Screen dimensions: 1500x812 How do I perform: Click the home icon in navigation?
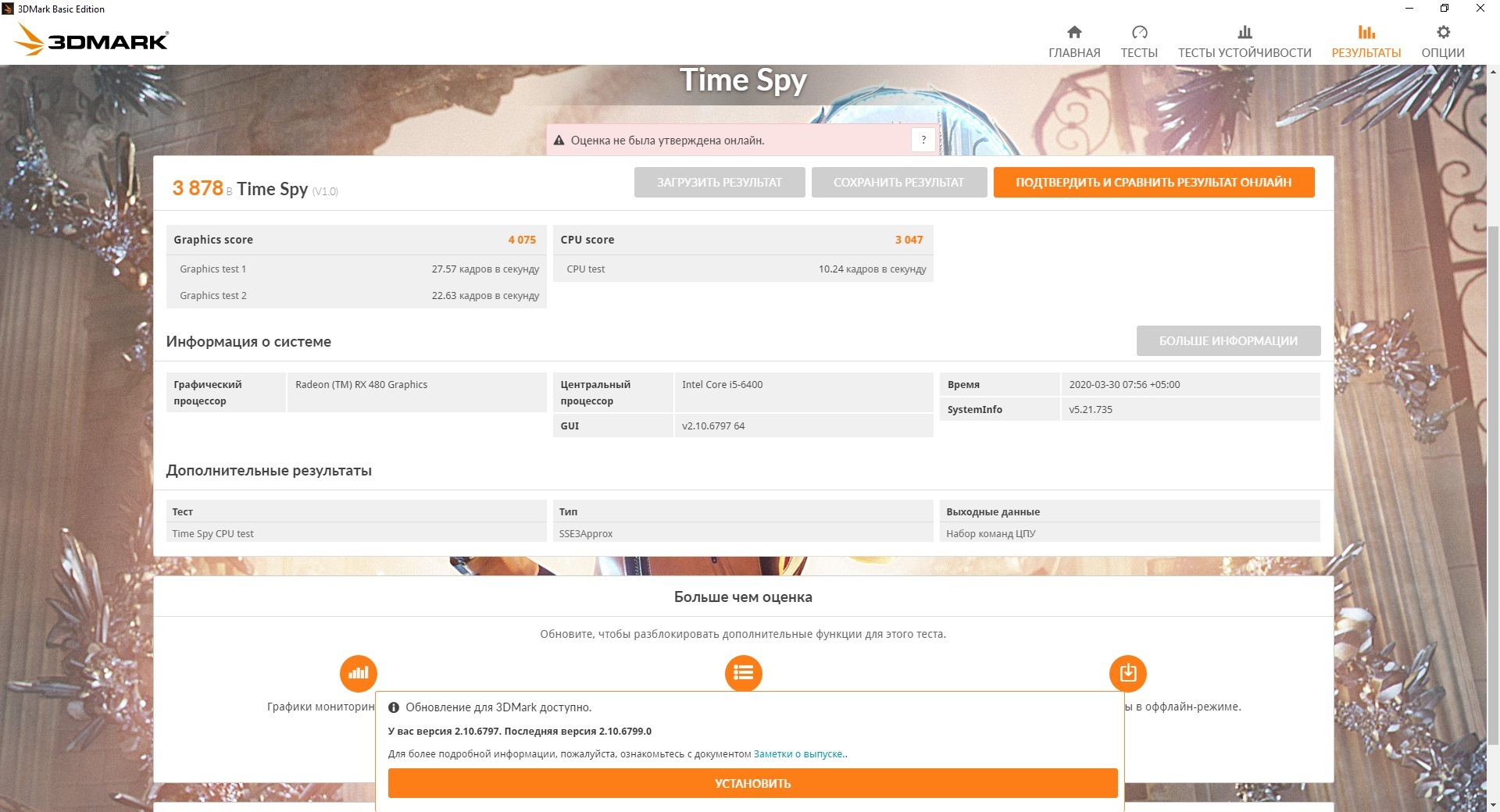coord(1074,32)
